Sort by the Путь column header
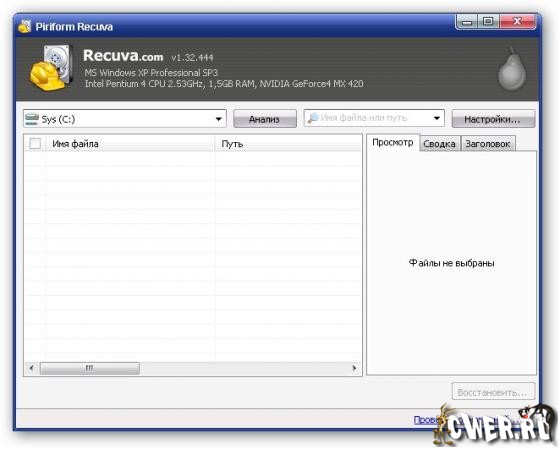The image size is (560, 449). [289, 144]
